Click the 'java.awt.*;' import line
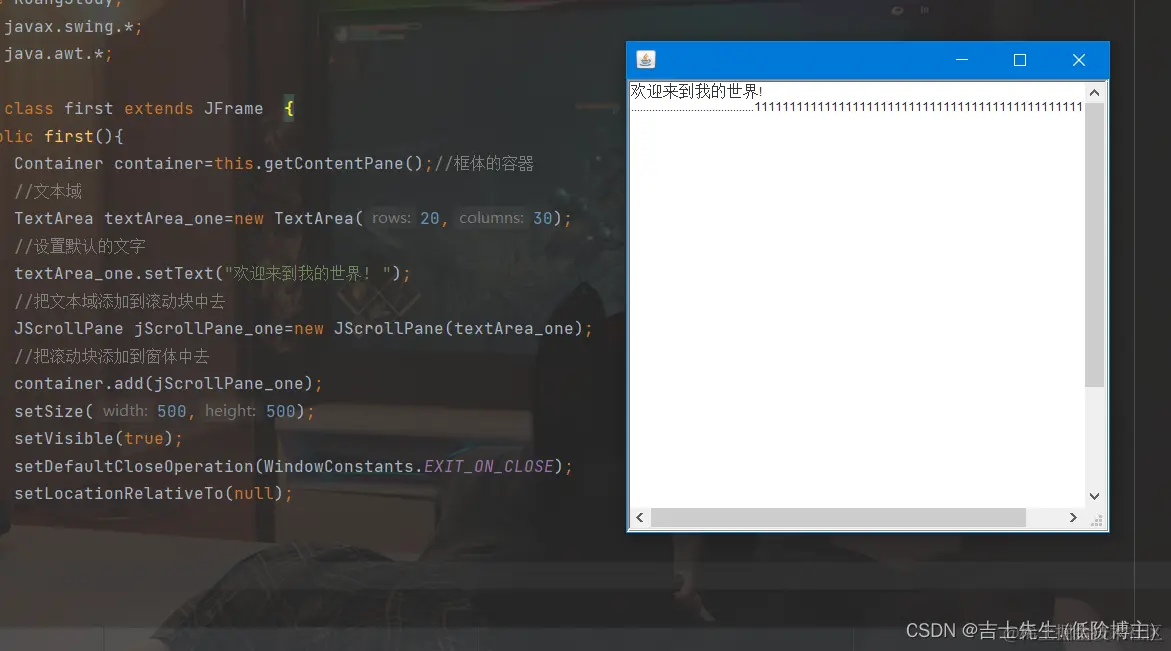Viewport: 1171px width, 651px height. point(58,54)
